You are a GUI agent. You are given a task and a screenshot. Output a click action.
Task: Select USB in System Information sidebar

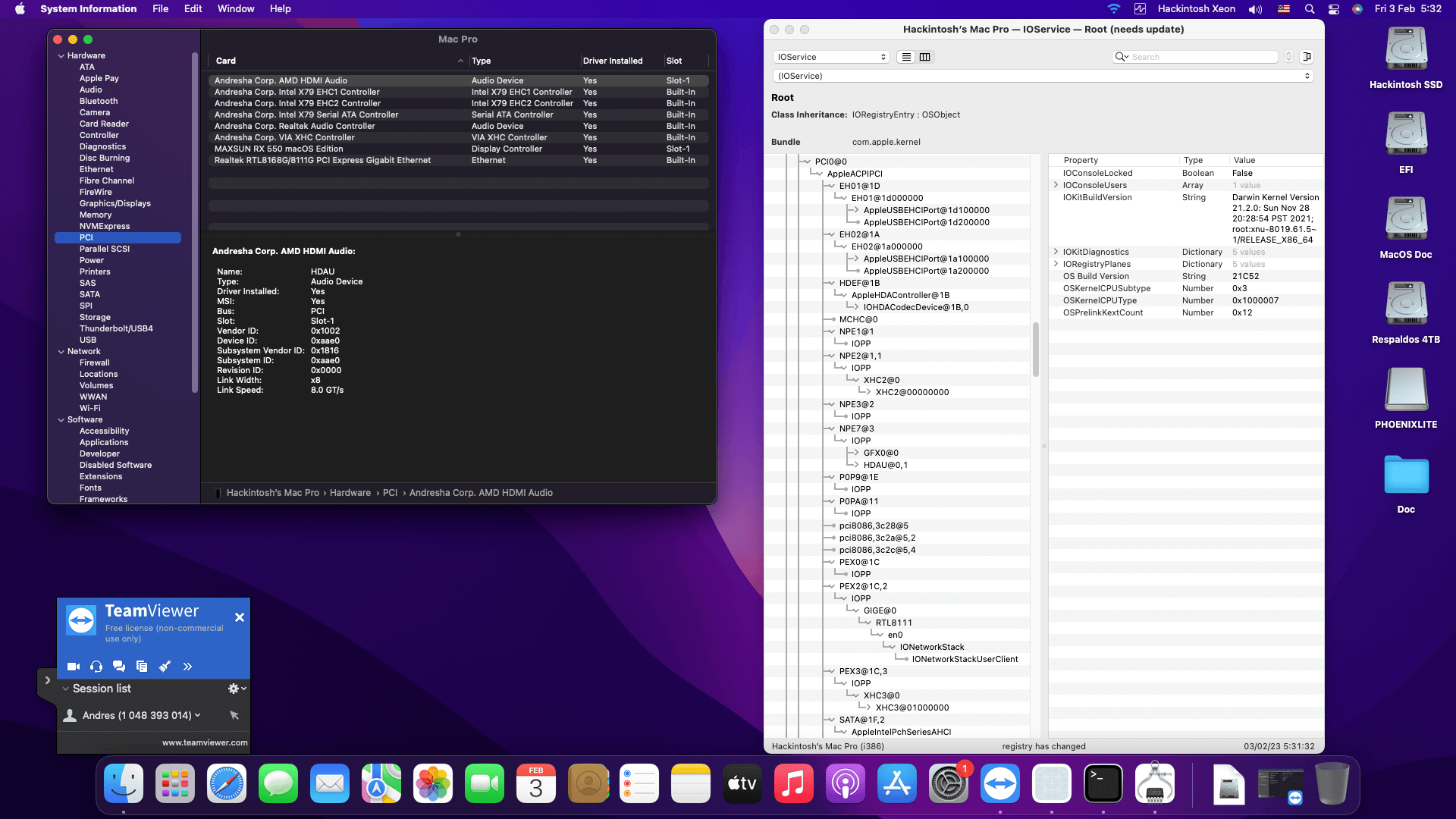[x=88, y=340]
